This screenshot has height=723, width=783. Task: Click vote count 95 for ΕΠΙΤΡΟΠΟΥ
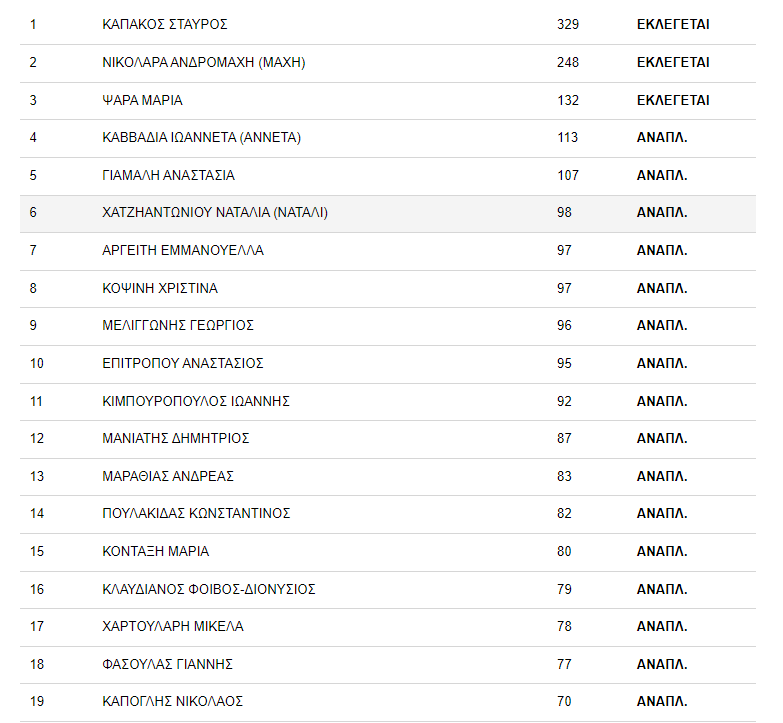(x=564, y=363)
